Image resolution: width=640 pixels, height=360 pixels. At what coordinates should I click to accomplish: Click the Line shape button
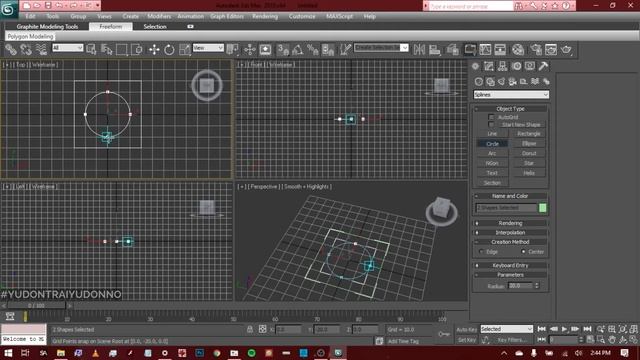pyautogui.click(x=492, y=134)
